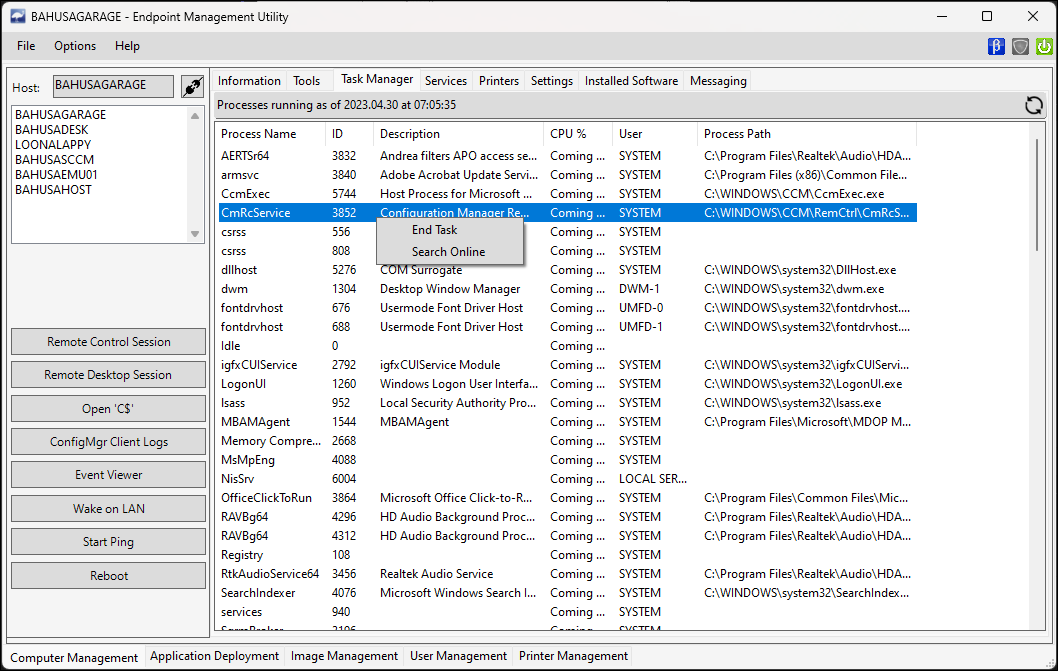Image resolution: width=1058 pixels, height=671 pixels.
Task: Select BAHUSASCCM in host list
Action: [55, 160]
